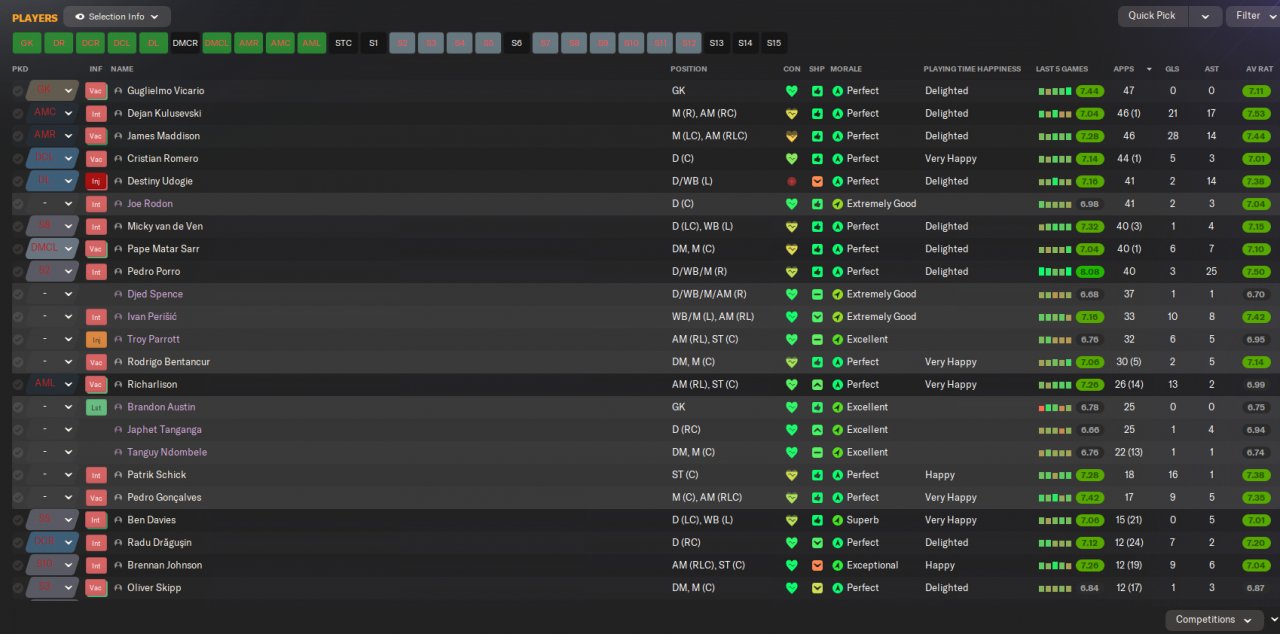Sort by the AV RAT column header
The width and height of the screenshot is (1280, 634).
[1259, 69]
